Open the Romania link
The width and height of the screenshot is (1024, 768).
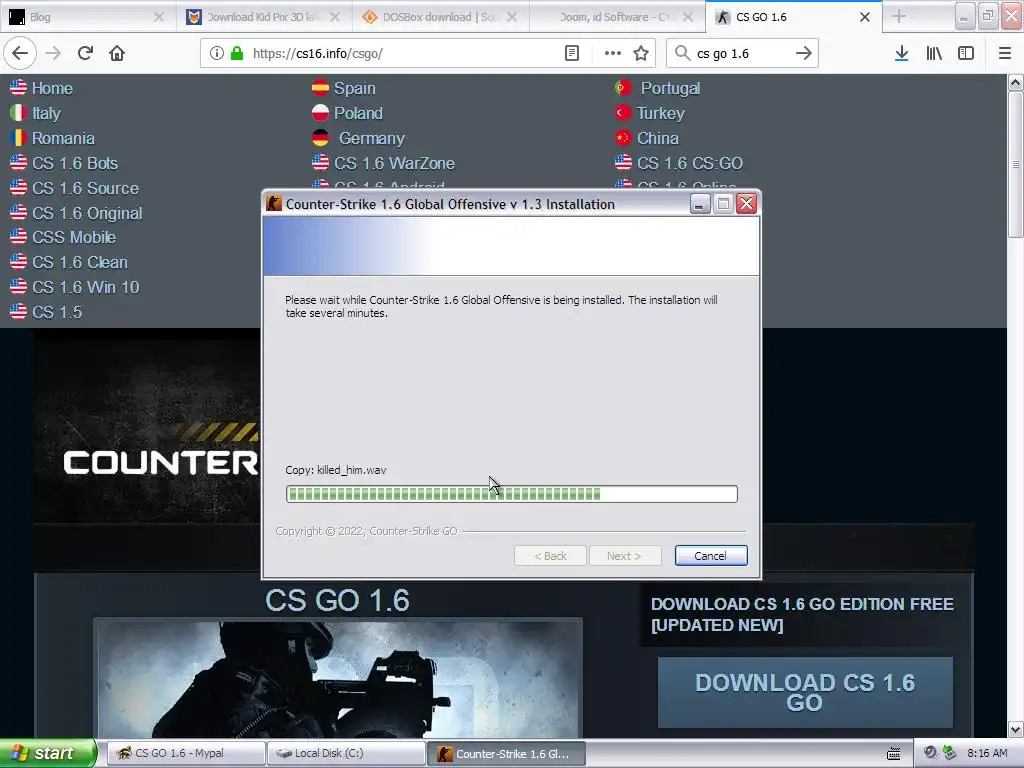coord(63,138)
